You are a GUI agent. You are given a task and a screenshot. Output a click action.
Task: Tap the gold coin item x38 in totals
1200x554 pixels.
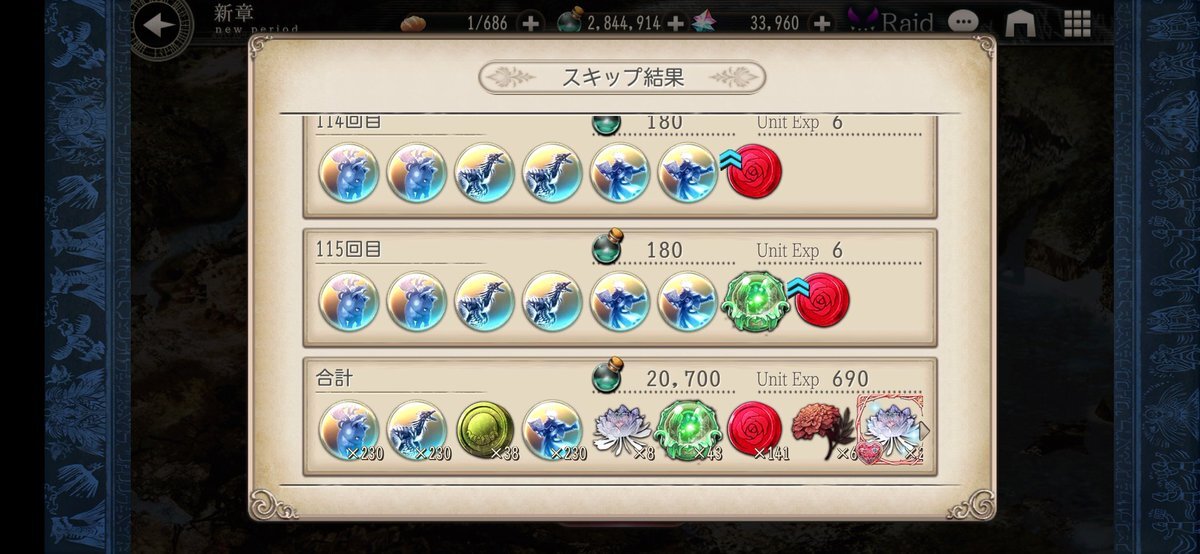(485, 430)
